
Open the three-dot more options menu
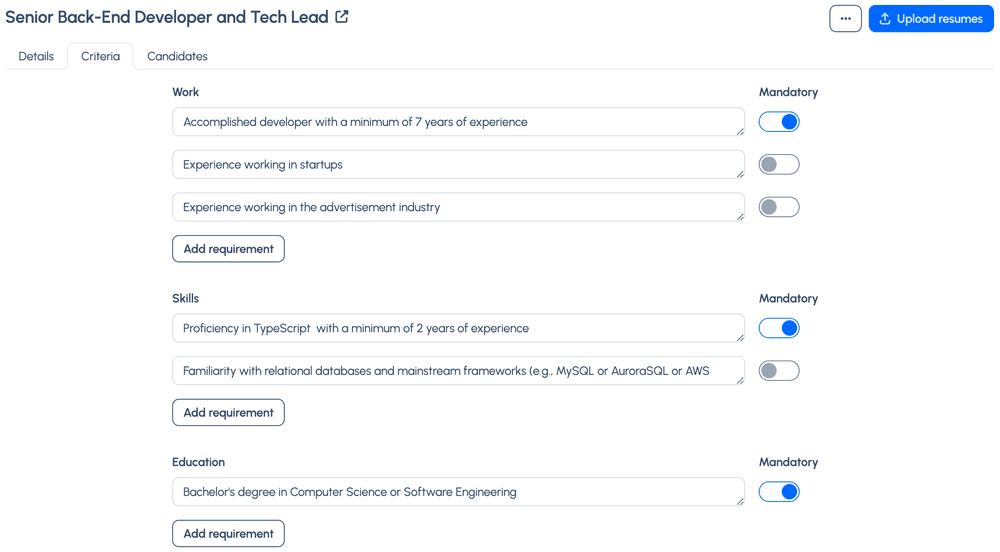[845, 18]
